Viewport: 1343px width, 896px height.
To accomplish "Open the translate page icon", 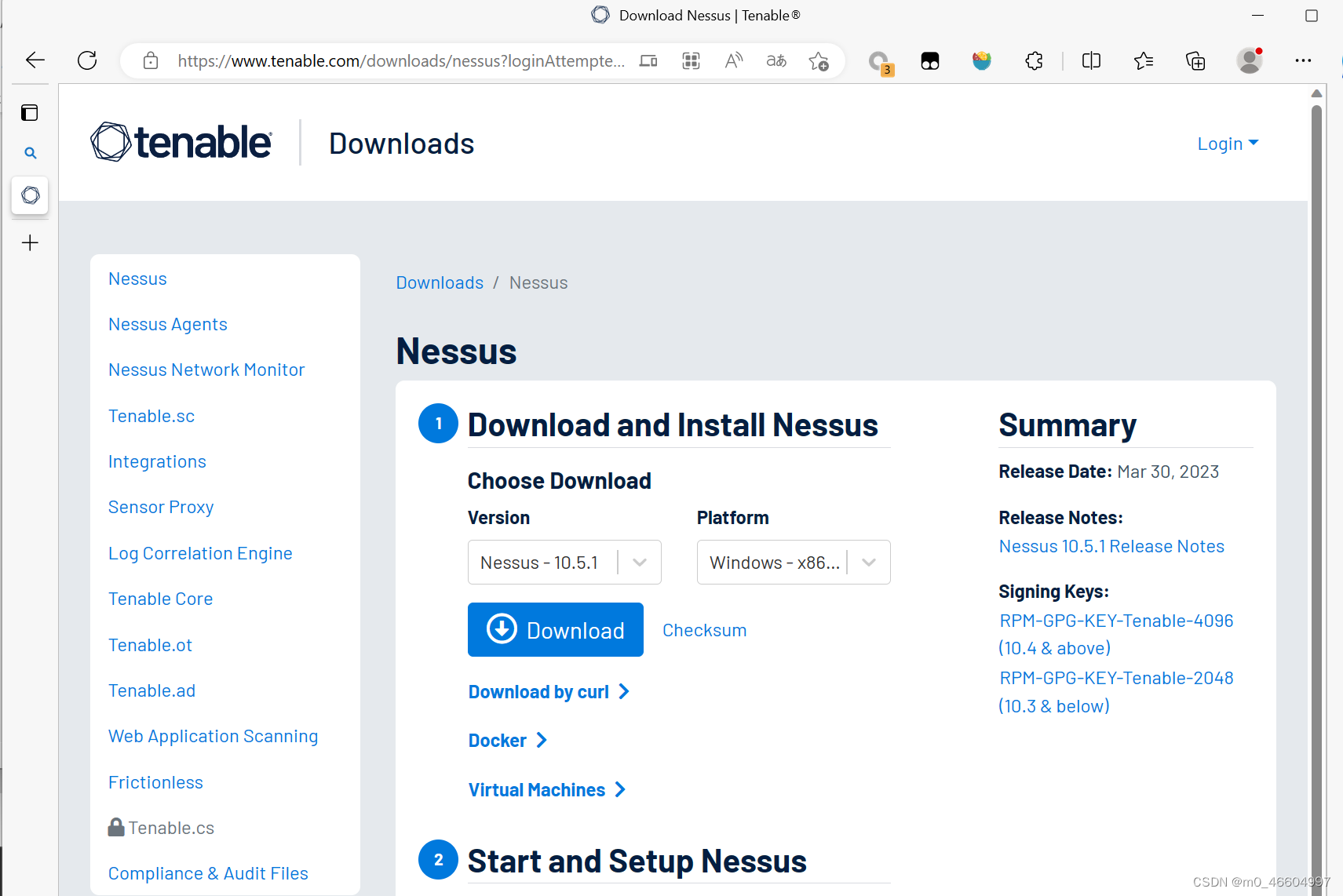I will (776, 60).
